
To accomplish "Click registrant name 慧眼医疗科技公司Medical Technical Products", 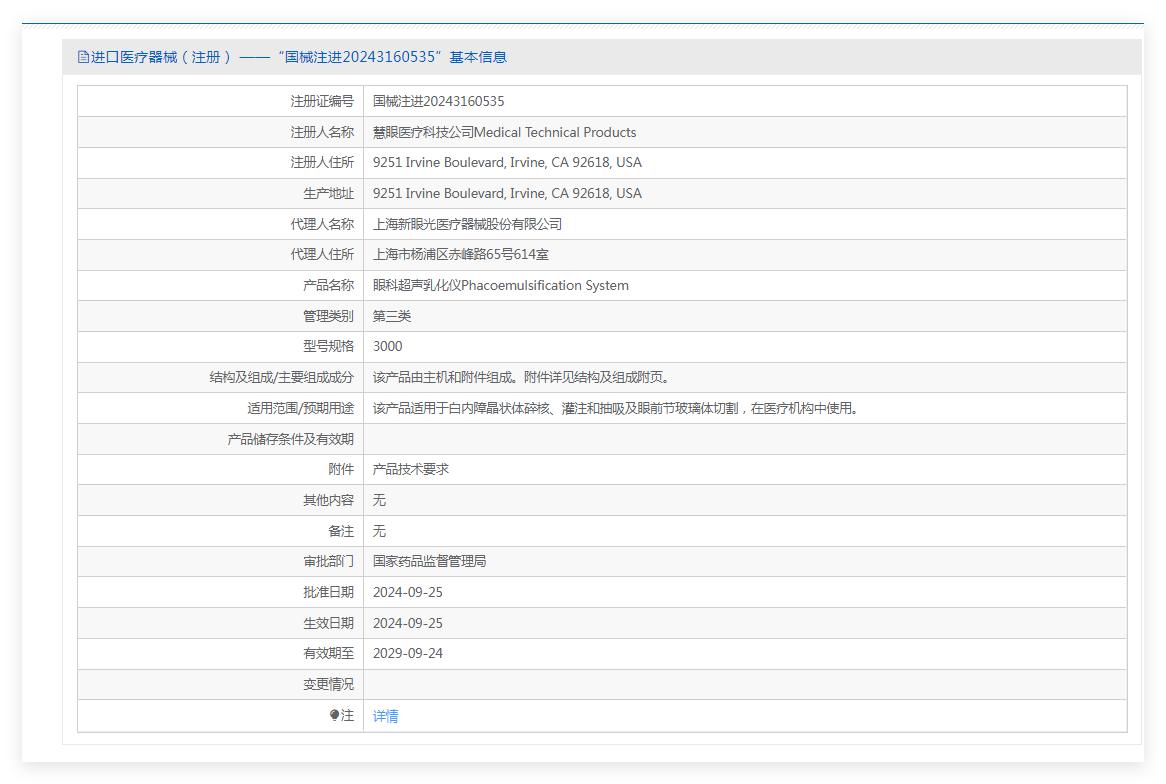I will (504, 132).
